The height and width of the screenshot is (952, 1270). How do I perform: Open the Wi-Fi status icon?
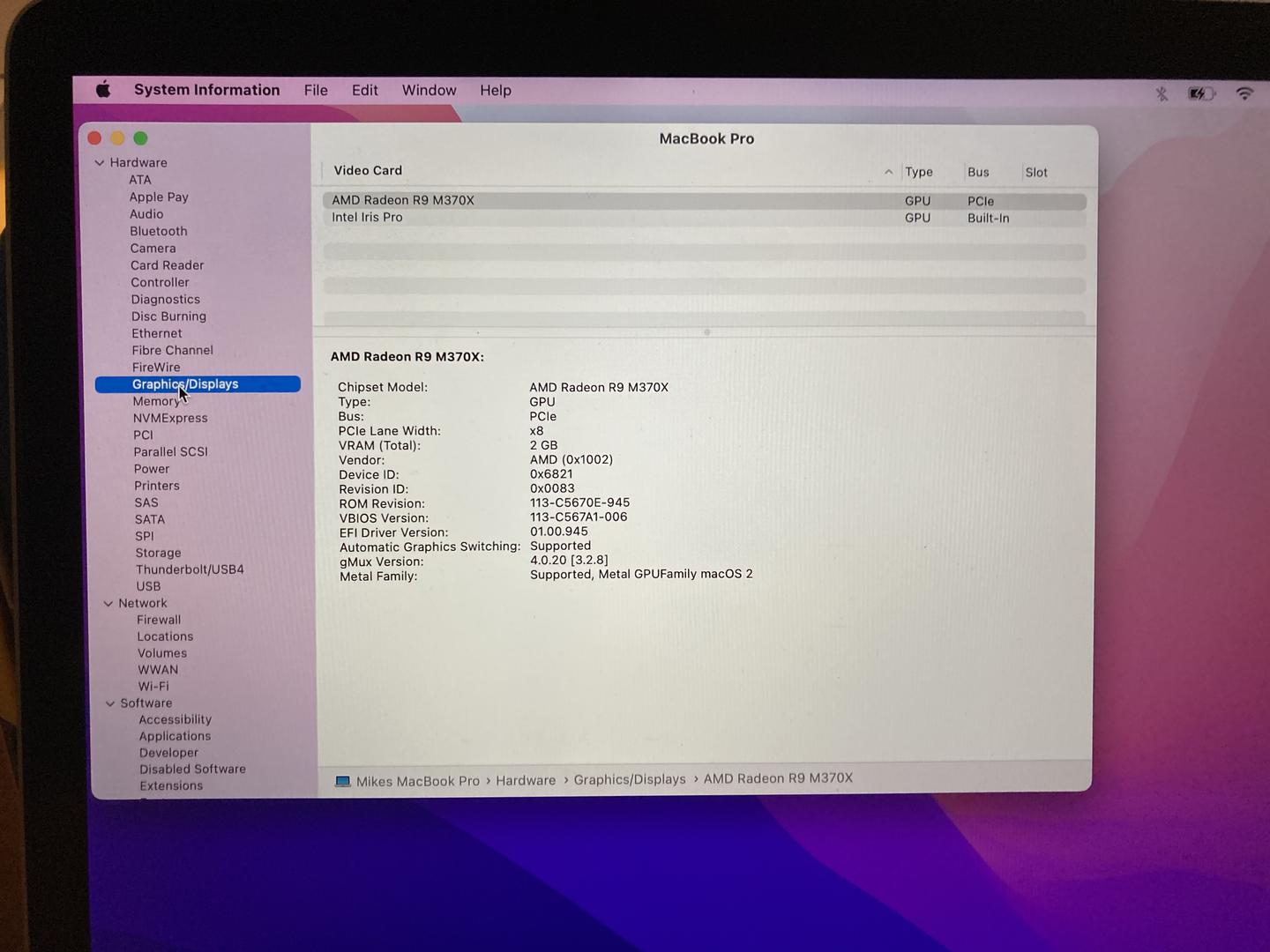point(1244,93)
